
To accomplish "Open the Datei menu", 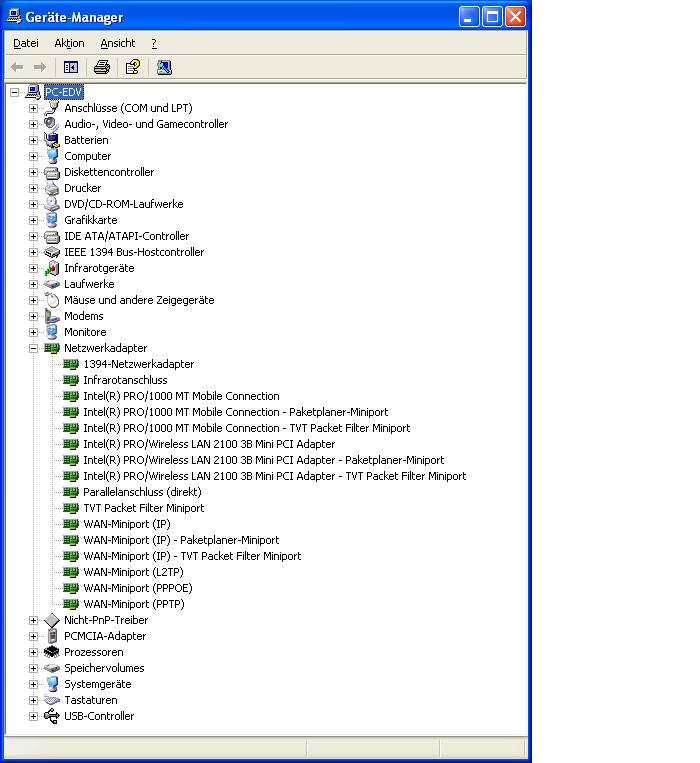I will (26, 43).
